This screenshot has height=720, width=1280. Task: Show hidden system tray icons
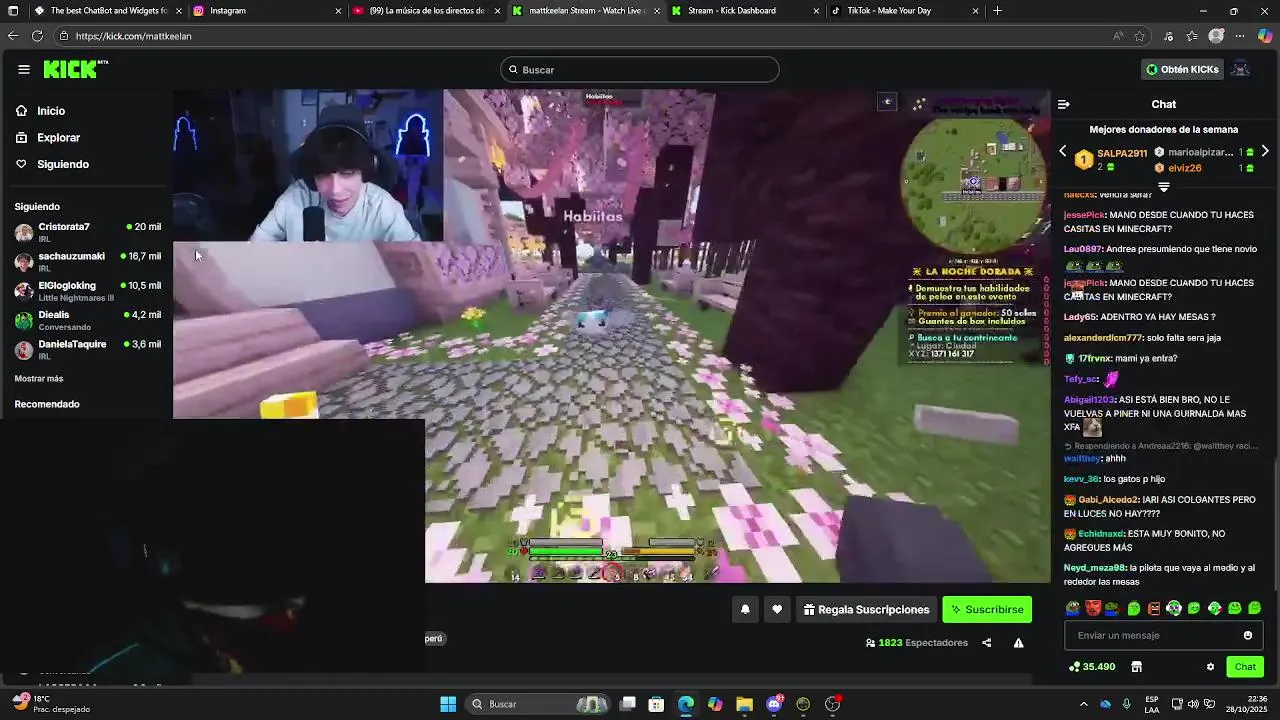click(1084, 704)
